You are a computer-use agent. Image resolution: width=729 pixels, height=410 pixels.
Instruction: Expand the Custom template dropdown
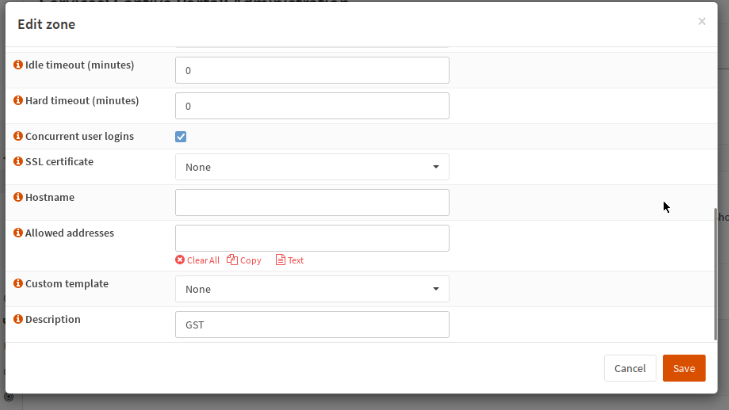pyautogui.click(x=312, y=289)
